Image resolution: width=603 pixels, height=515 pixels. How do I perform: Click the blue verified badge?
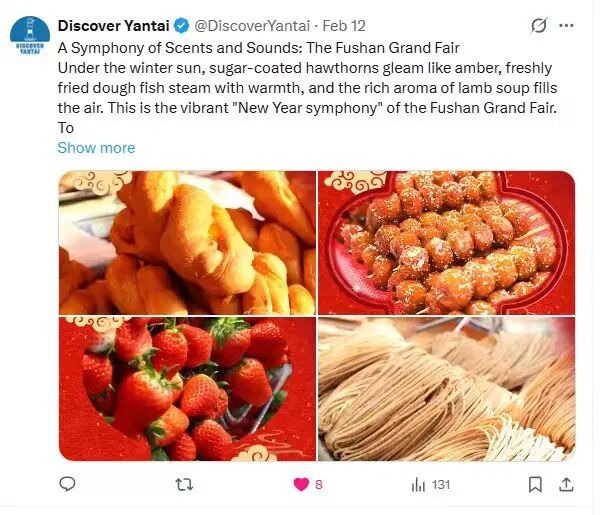(181, 25)
